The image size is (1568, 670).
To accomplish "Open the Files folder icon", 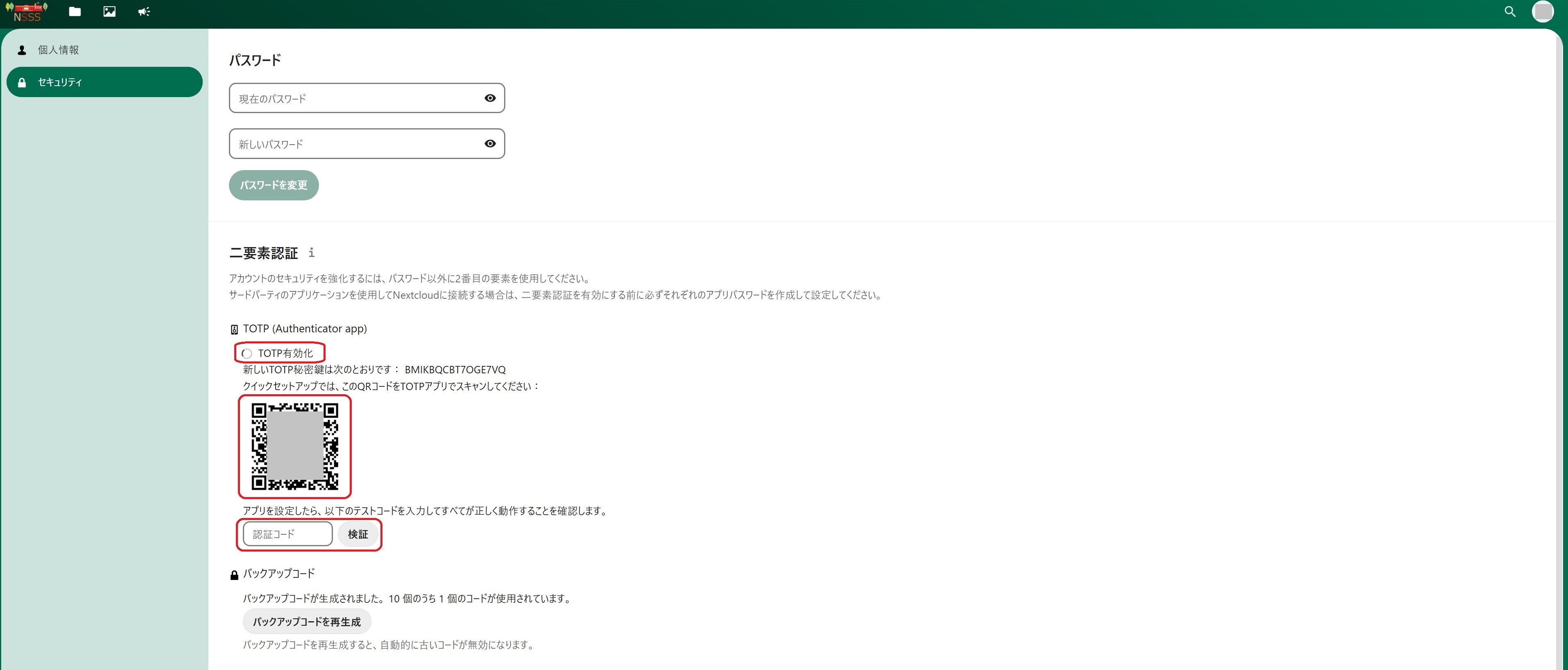I will pos(75,11).
